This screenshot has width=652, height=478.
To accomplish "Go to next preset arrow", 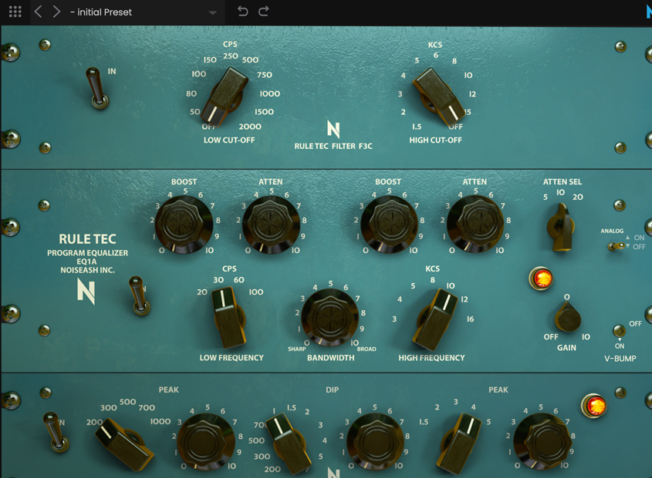I will pyautogui.click(x=57, y=12).
